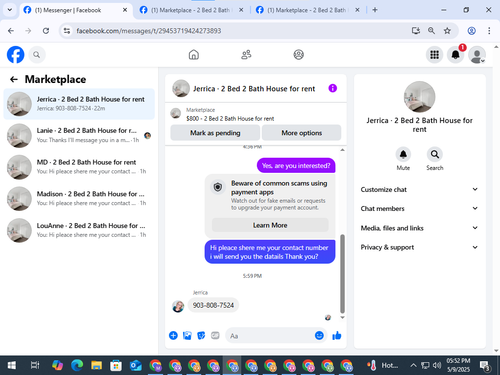Search within the Jerrica conversation
500x375 pixels.
[x=435, y=154]
